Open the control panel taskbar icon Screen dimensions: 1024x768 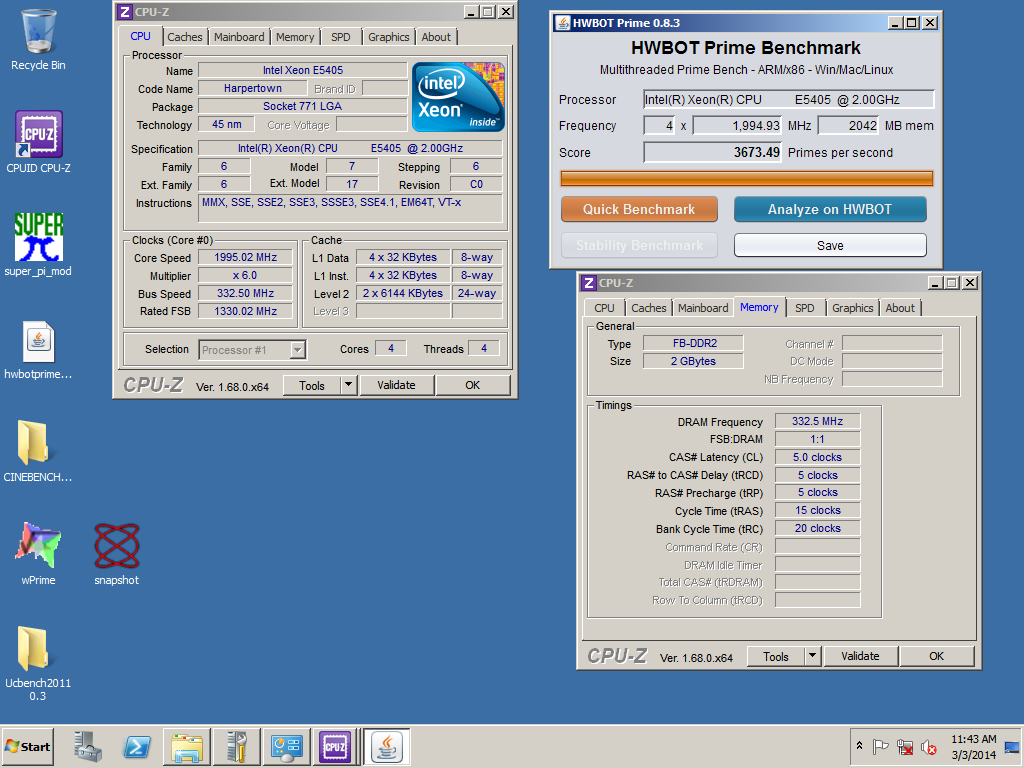pyautogui.click(x=286, y=746)
